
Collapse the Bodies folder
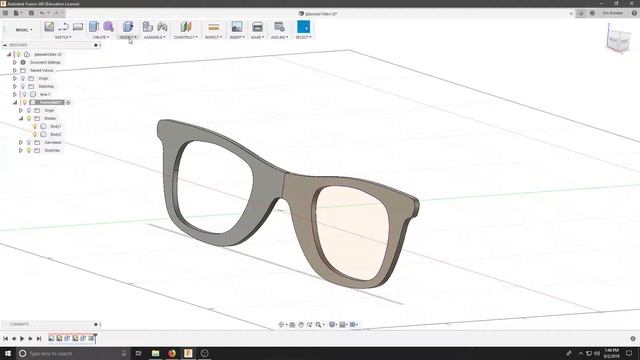pos(21,118)
